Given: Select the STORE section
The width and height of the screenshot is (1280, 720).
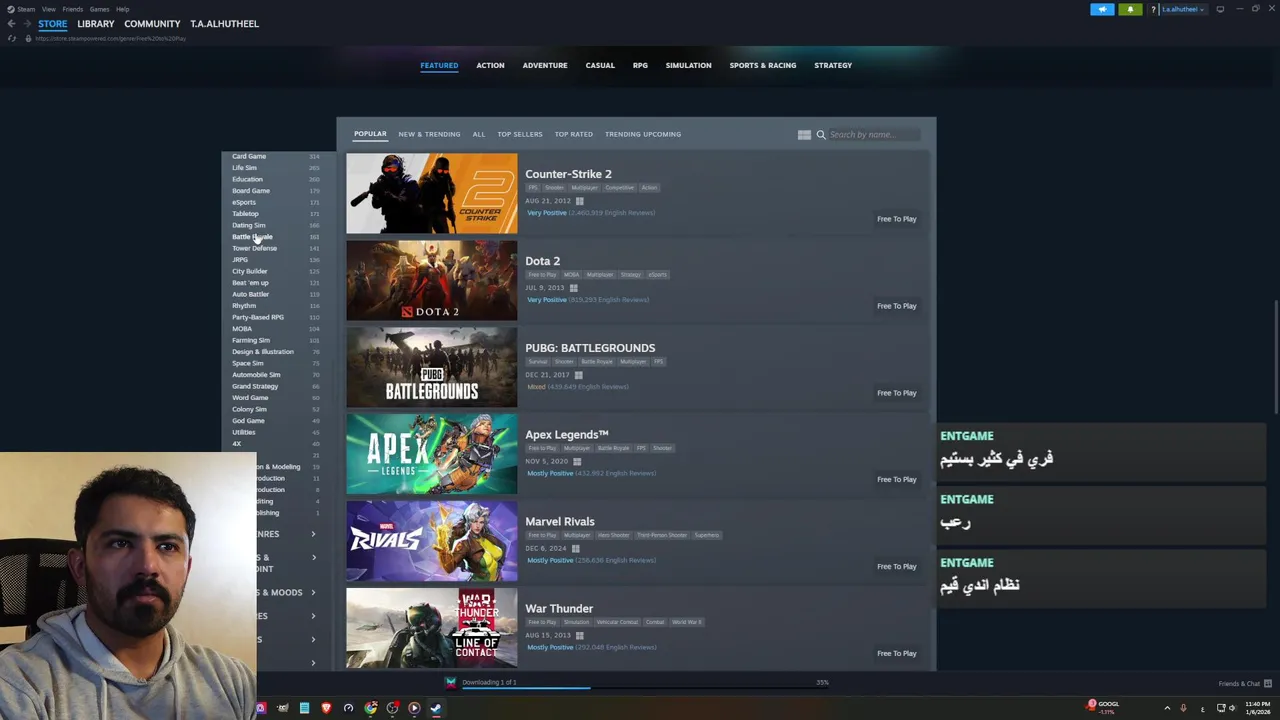Looking at the screenshot, I should click(x=53, y=24).
